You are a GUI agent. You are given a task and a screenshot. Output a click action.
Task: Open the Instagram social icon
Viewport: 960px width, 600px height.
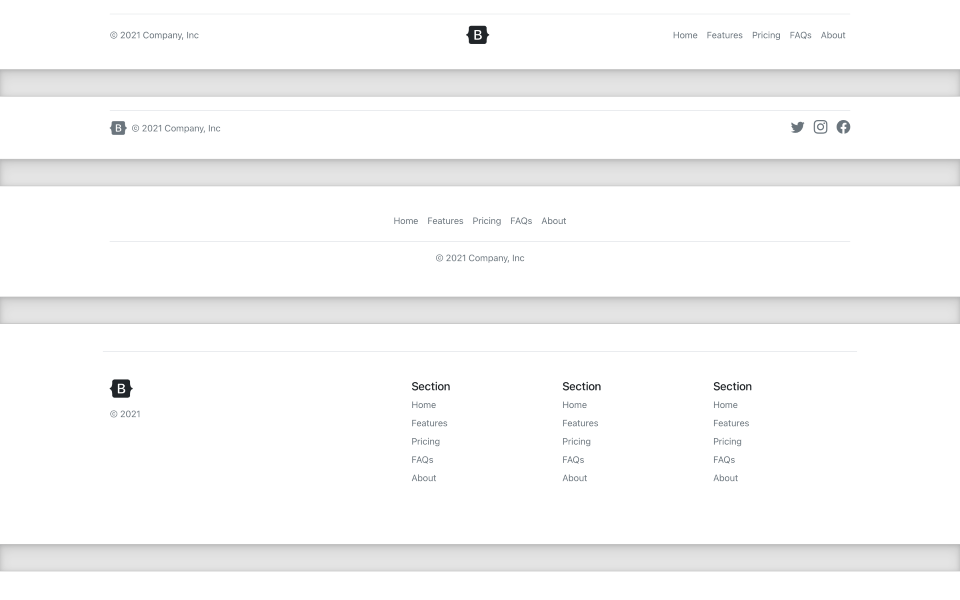[820, 127]
